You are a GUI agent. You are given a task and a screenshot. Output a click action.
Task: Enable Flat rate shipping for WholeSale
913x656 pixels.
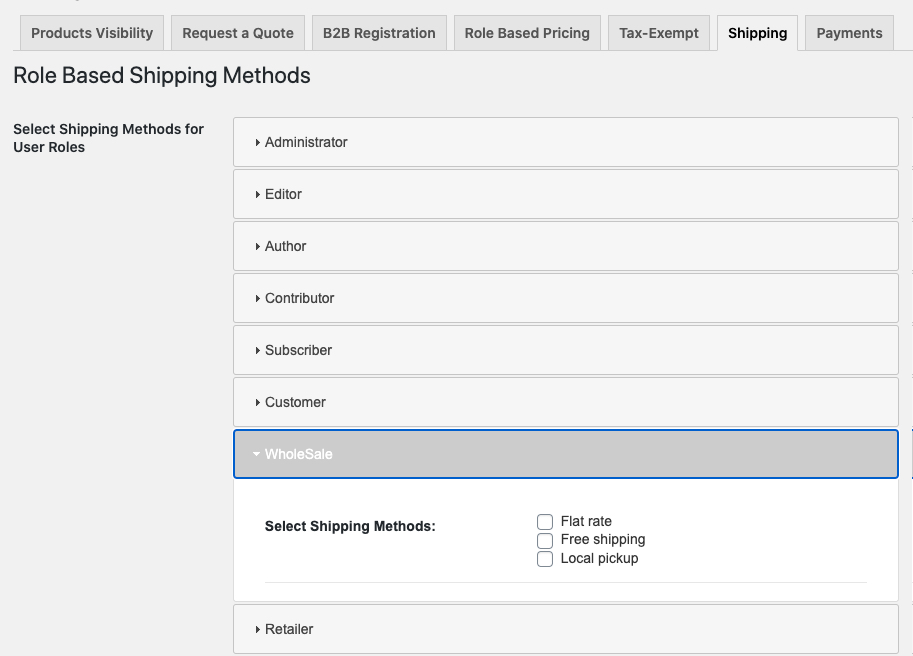coord(545,521)
